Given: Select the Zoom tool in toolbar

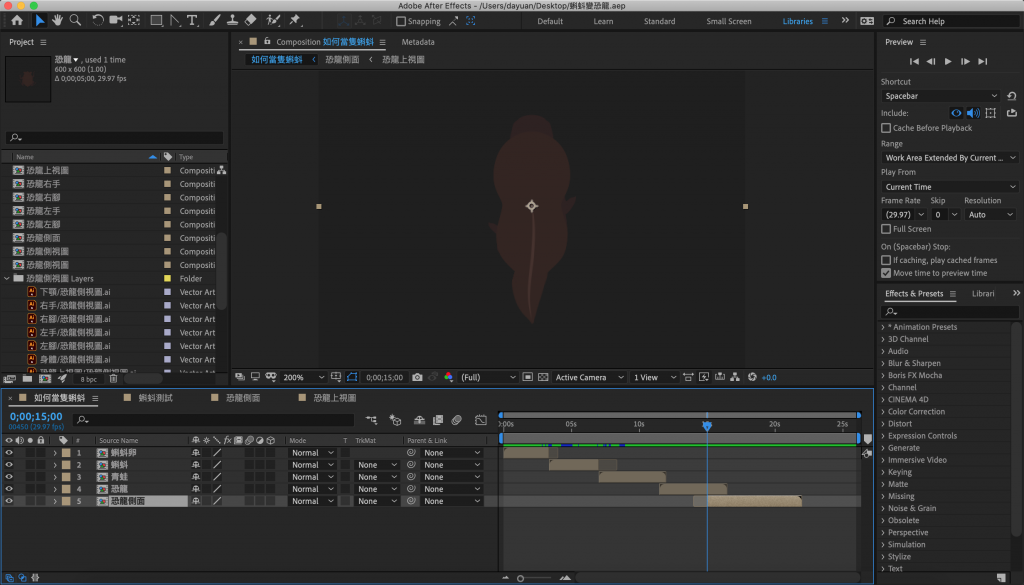Looking at the screenshot, I should tap(75, 20).
